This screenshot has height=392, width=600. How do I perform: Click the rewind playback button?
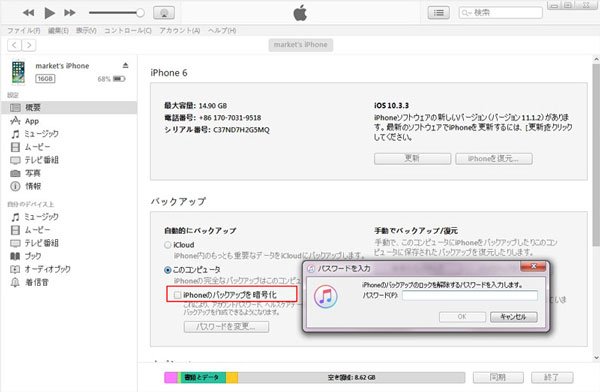click(x=28, y=13)
